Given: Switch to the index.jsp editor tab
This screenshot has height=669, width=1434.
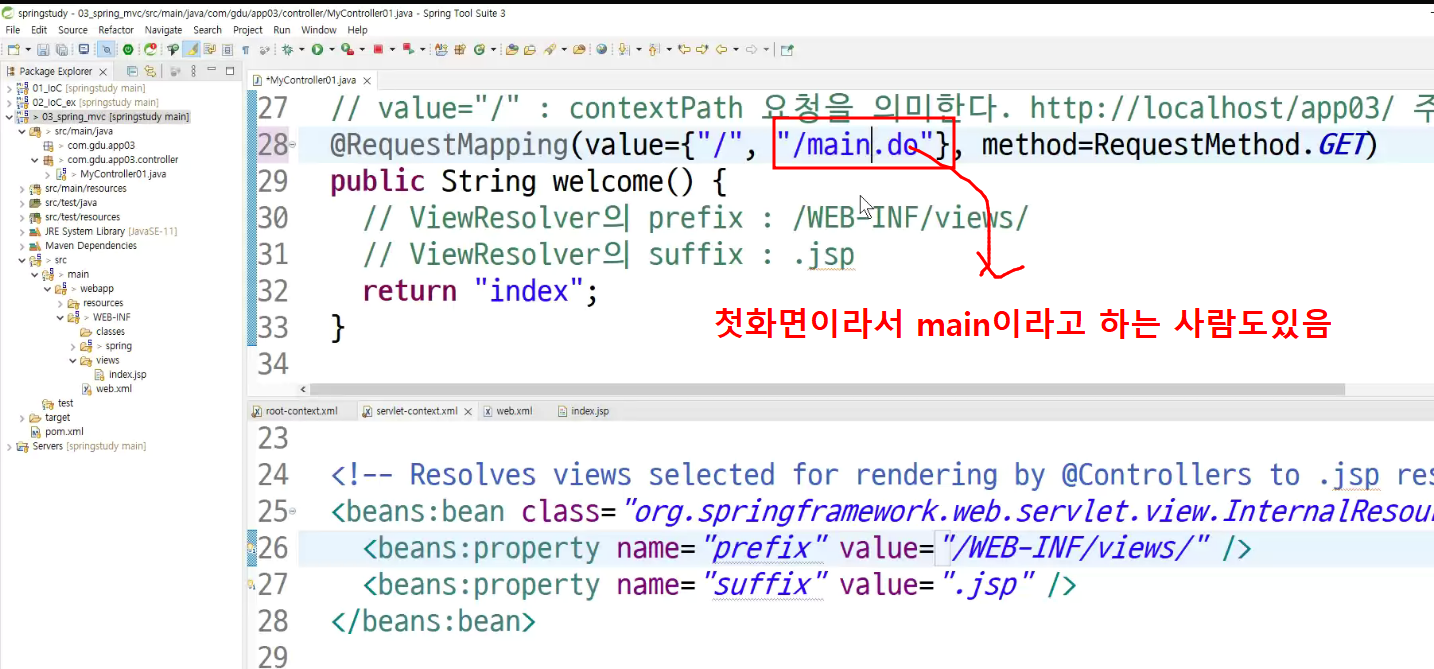Looking at the screenshot, I should pyautogui.click(x=589, y=411).
